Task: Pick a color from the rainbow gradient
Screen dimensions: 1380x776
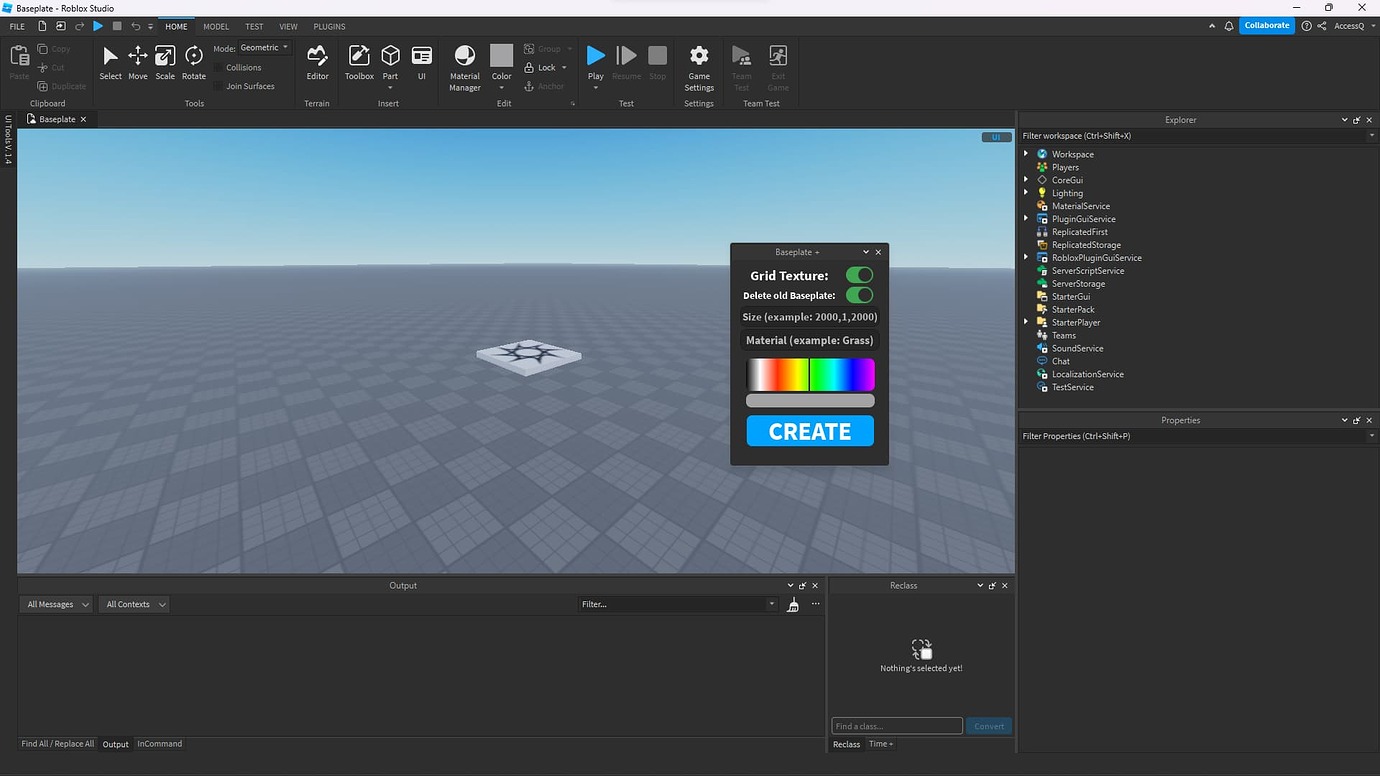Action: click(810, 374)
